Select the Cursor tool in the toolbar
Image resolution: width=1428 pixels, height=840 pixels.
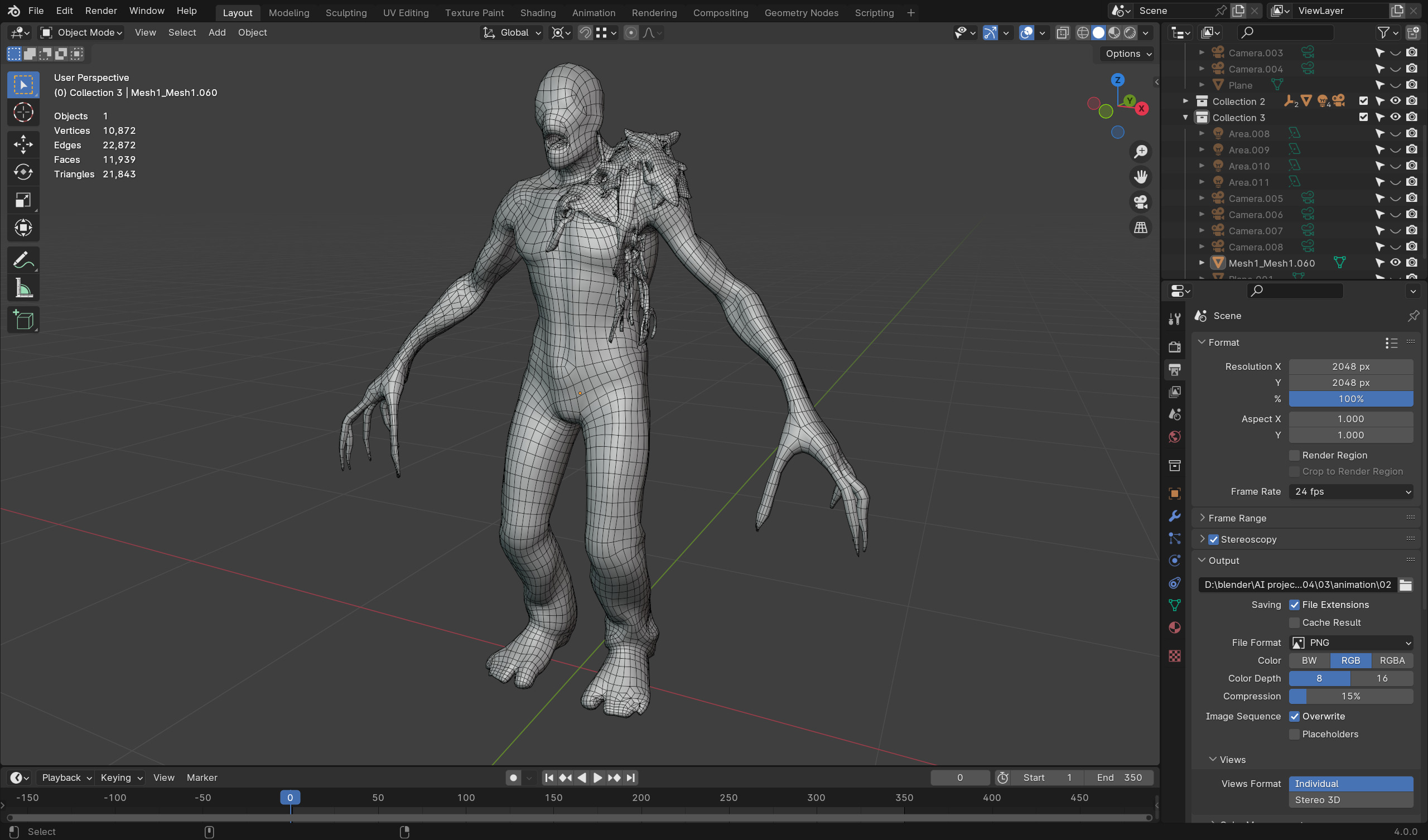point(23,113)
